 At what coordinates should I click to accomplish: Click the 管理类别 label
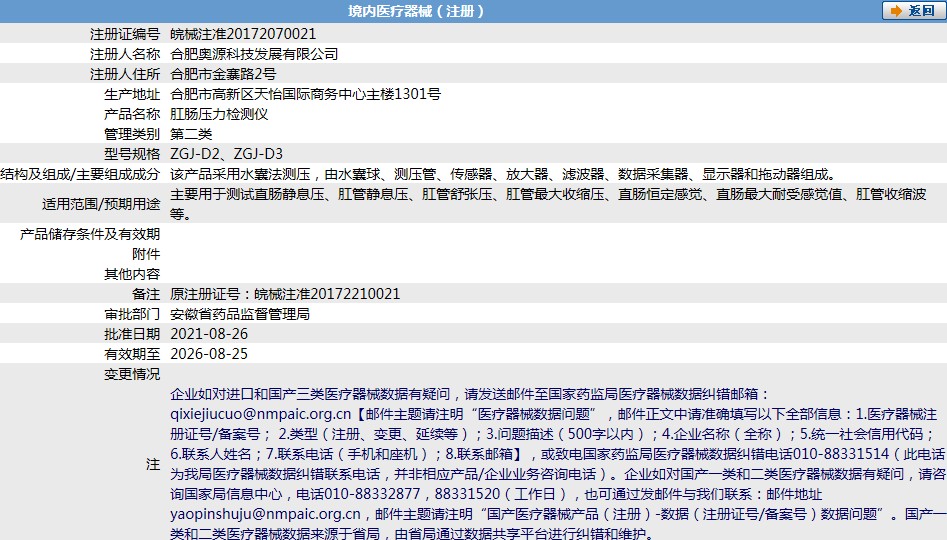[x=132, y=133]
